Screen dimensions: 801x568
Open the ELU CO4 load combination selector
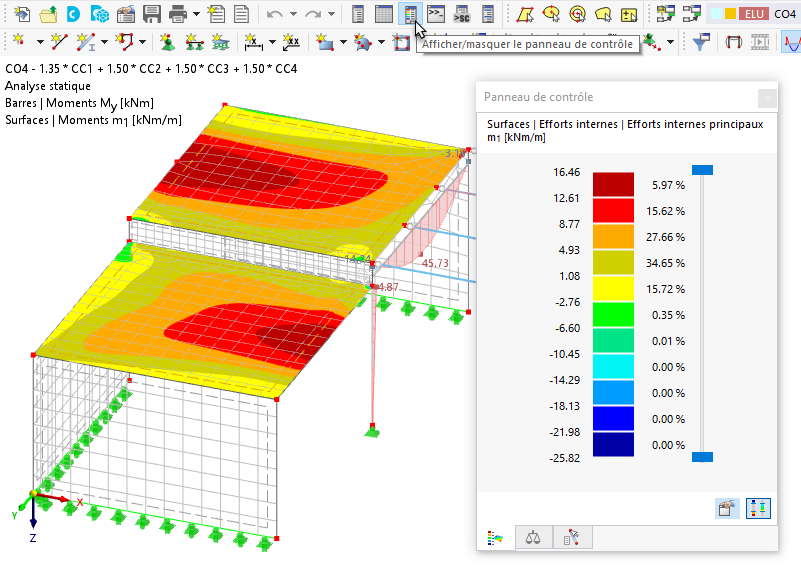click(753, 14)
